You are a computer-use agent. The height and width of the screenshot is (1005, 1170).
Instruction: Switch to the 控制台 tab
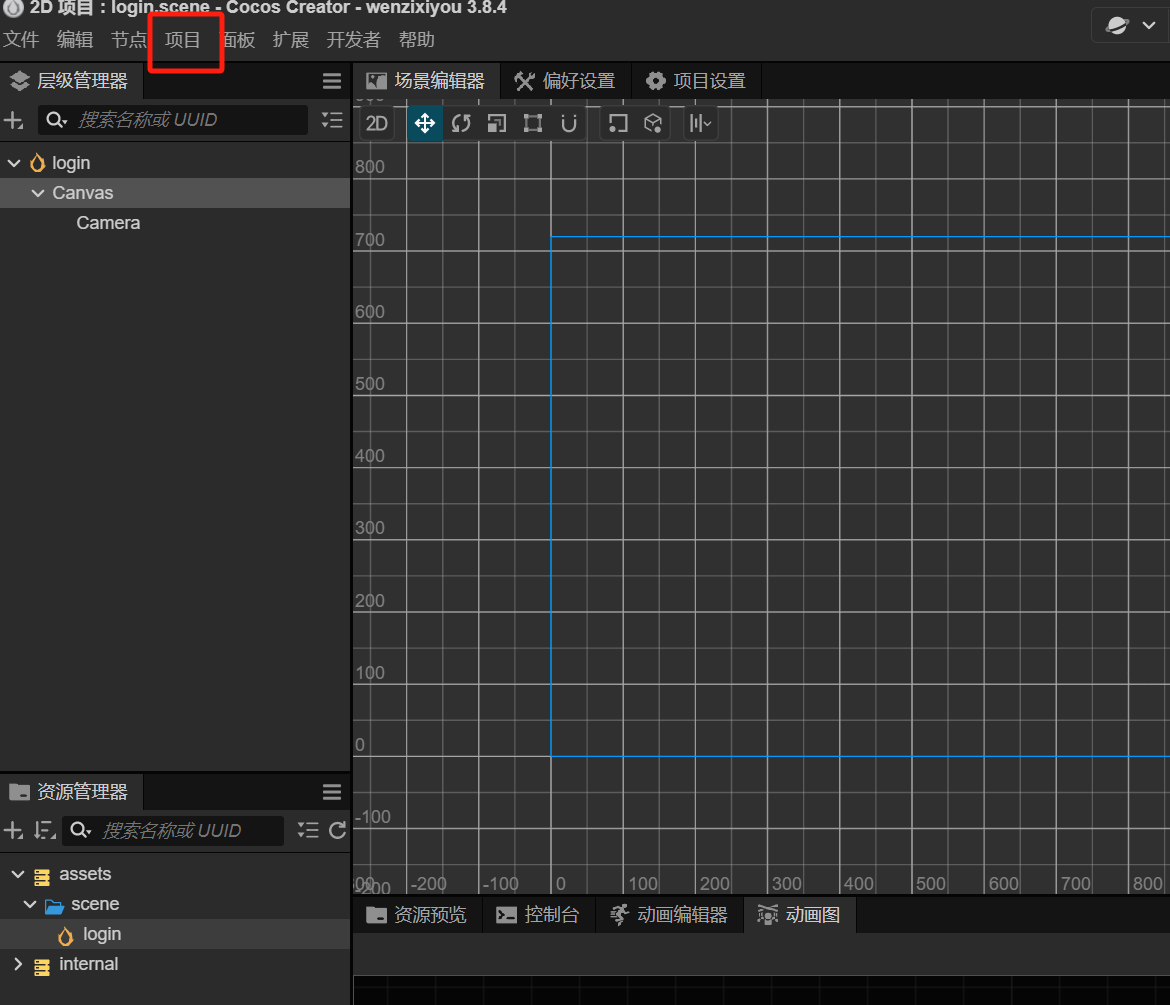[538, 915]
